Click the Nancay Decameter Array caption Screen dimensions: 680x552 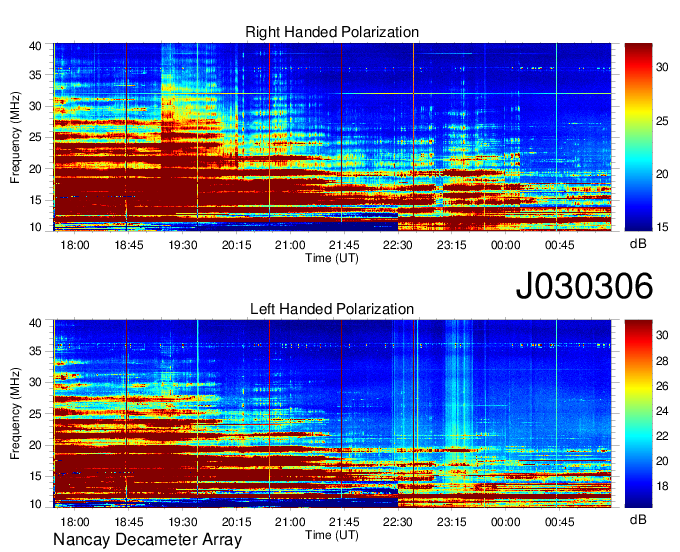147,540
